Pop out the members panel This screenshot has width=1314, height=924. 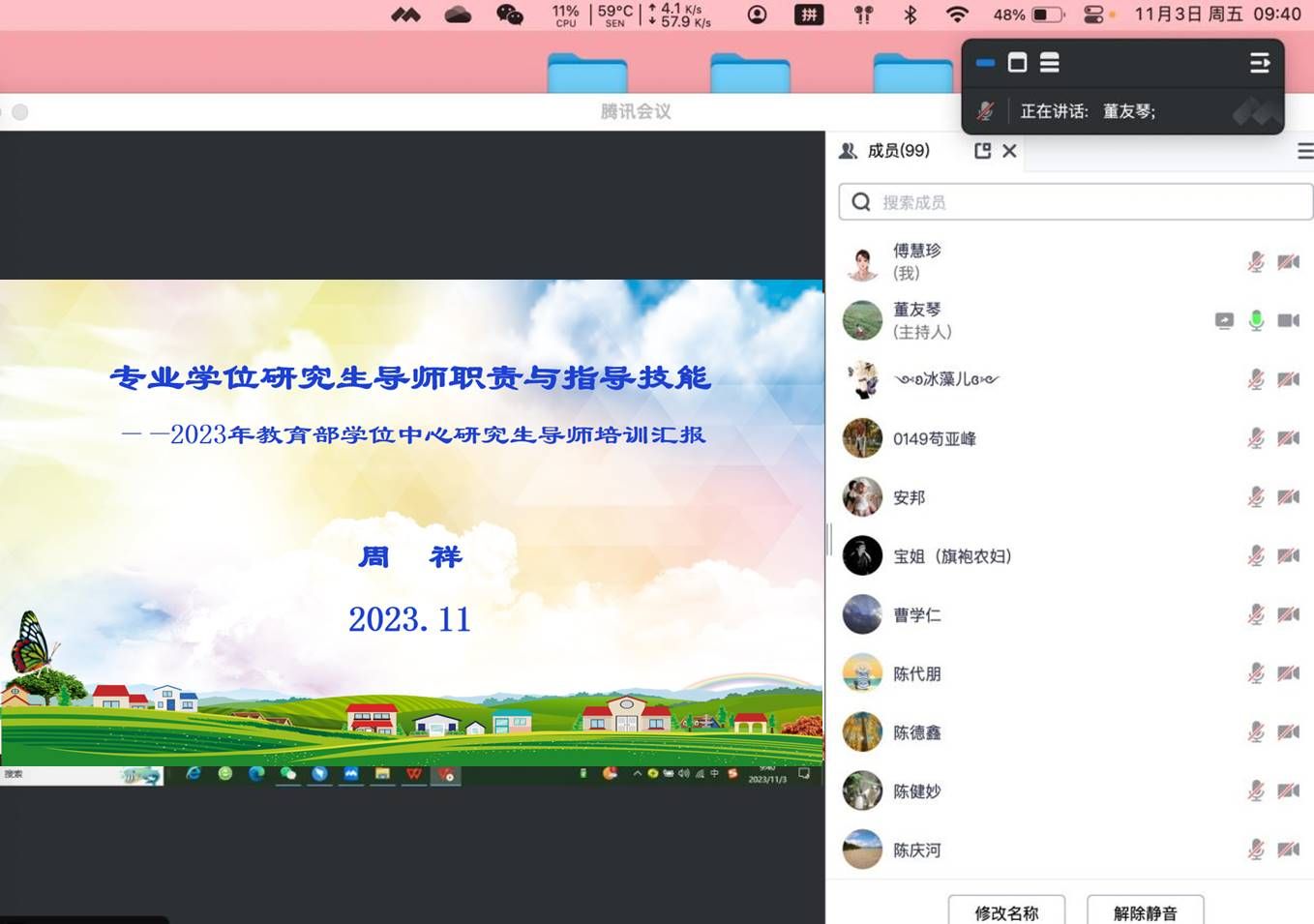point(983,151)
